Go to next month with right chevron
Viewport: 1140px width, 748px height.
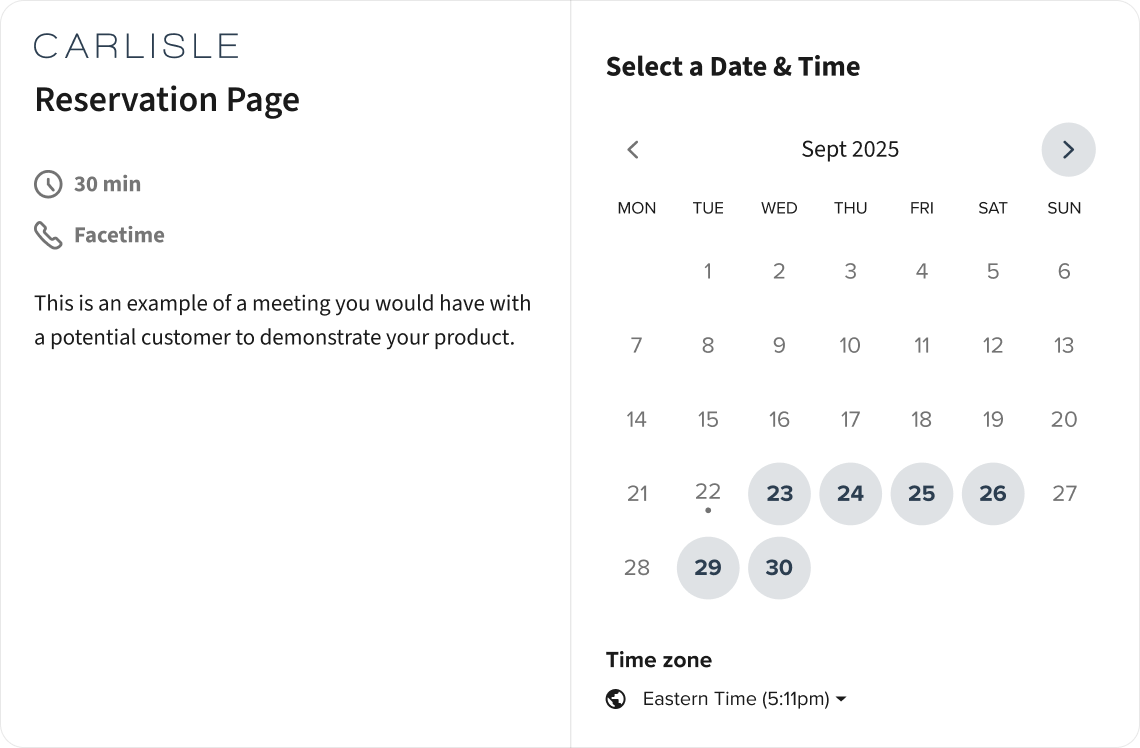pos(1068,150)
